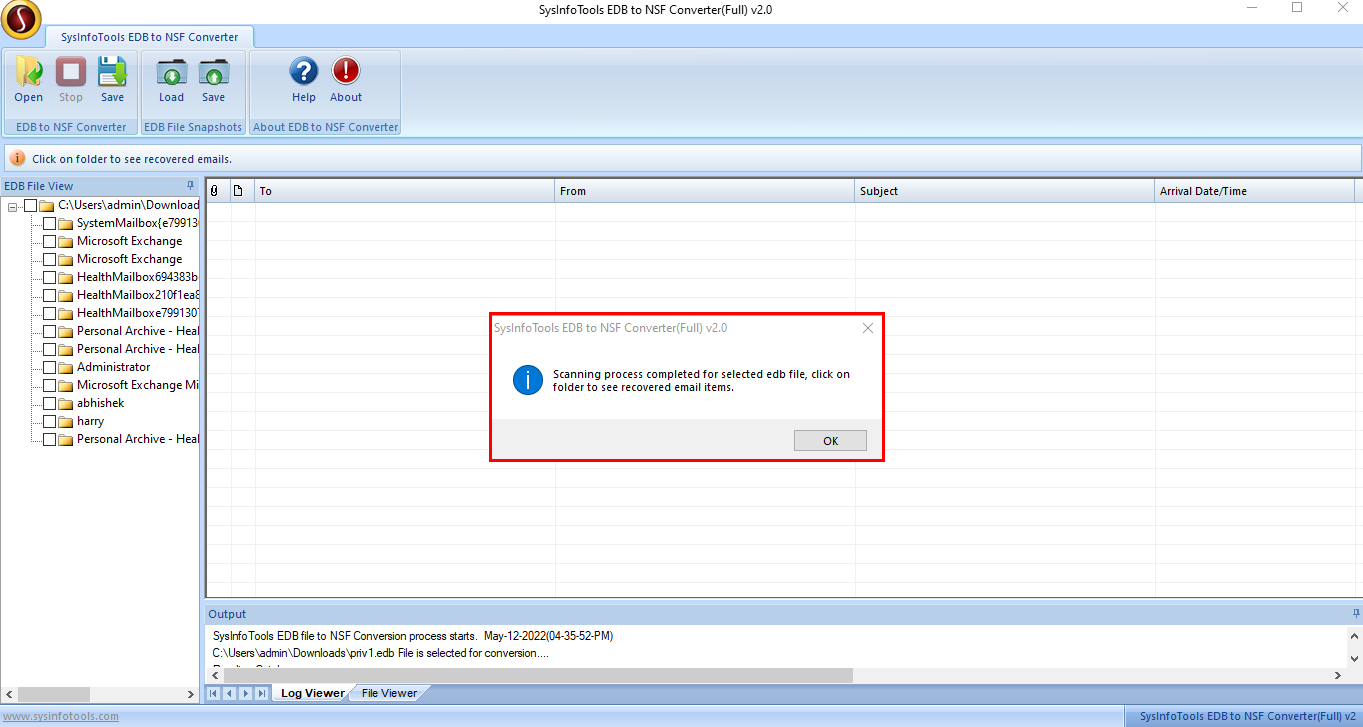
Task: Tick the HealthMailbox210f1ea8 checkbox
Action: coord(50,295)
